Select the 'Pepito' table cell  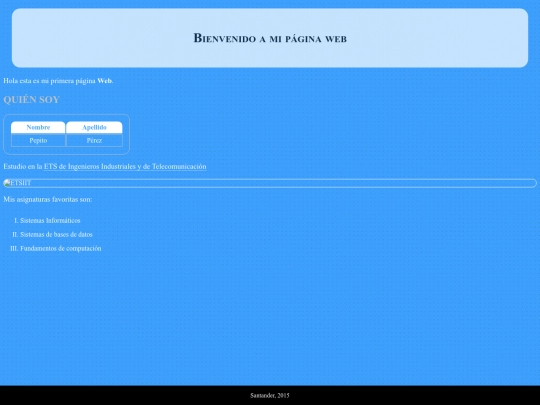(x=38, y=141)
